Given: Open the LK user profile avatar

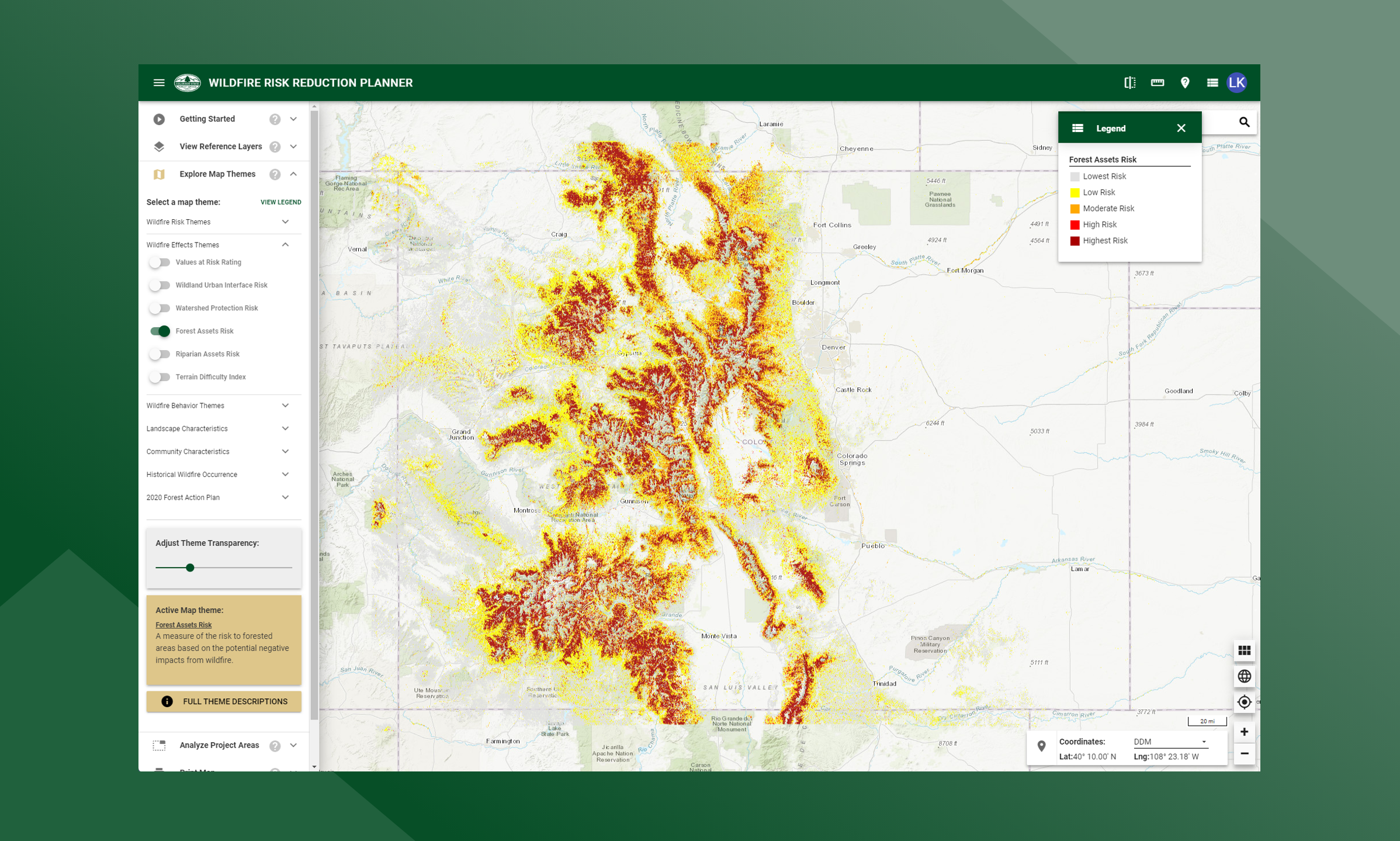Looking at the screenshot, I should tap(1236, 83).
